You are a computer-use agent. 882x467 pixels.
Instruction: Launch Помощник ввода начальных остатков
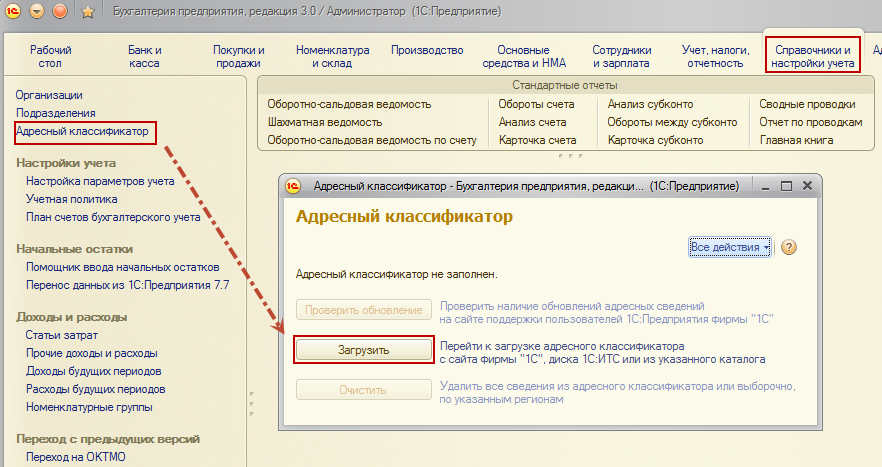(123, 267)
